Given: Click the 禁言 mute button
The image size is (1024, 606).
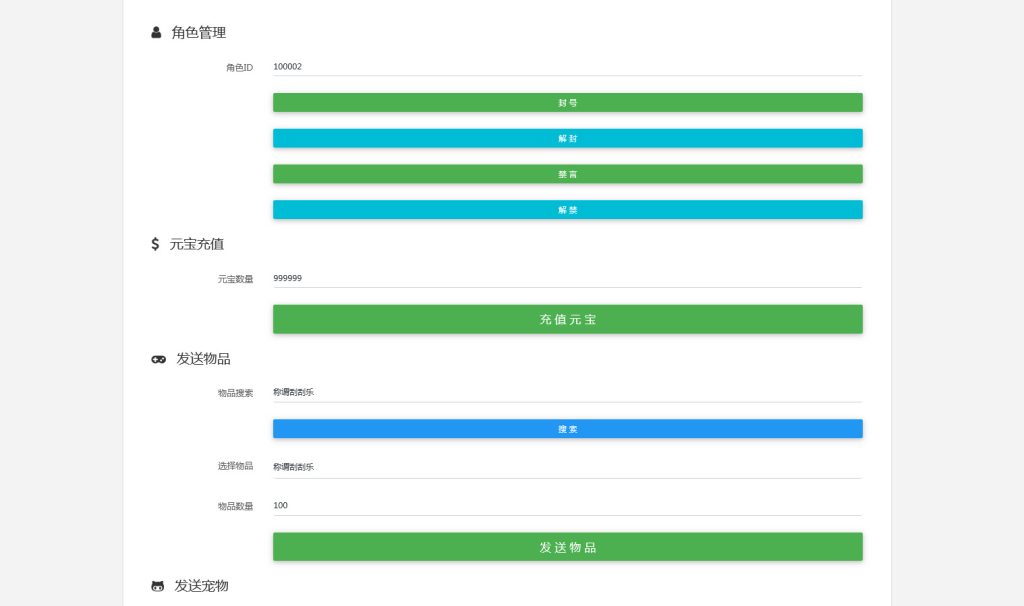Looking at the screenshot, I should click(x=567, y=173).
